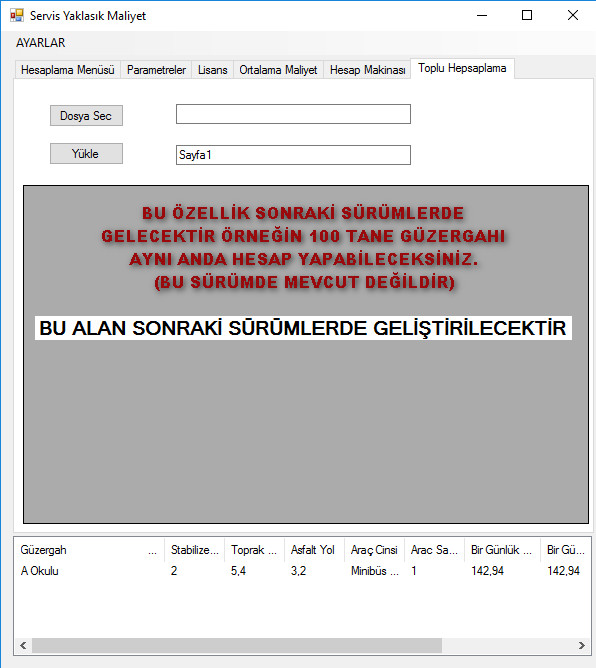This screenshot has width=596, height=668.
Task: Open the AYARLAR menu
Action: (x=40, y=43)
